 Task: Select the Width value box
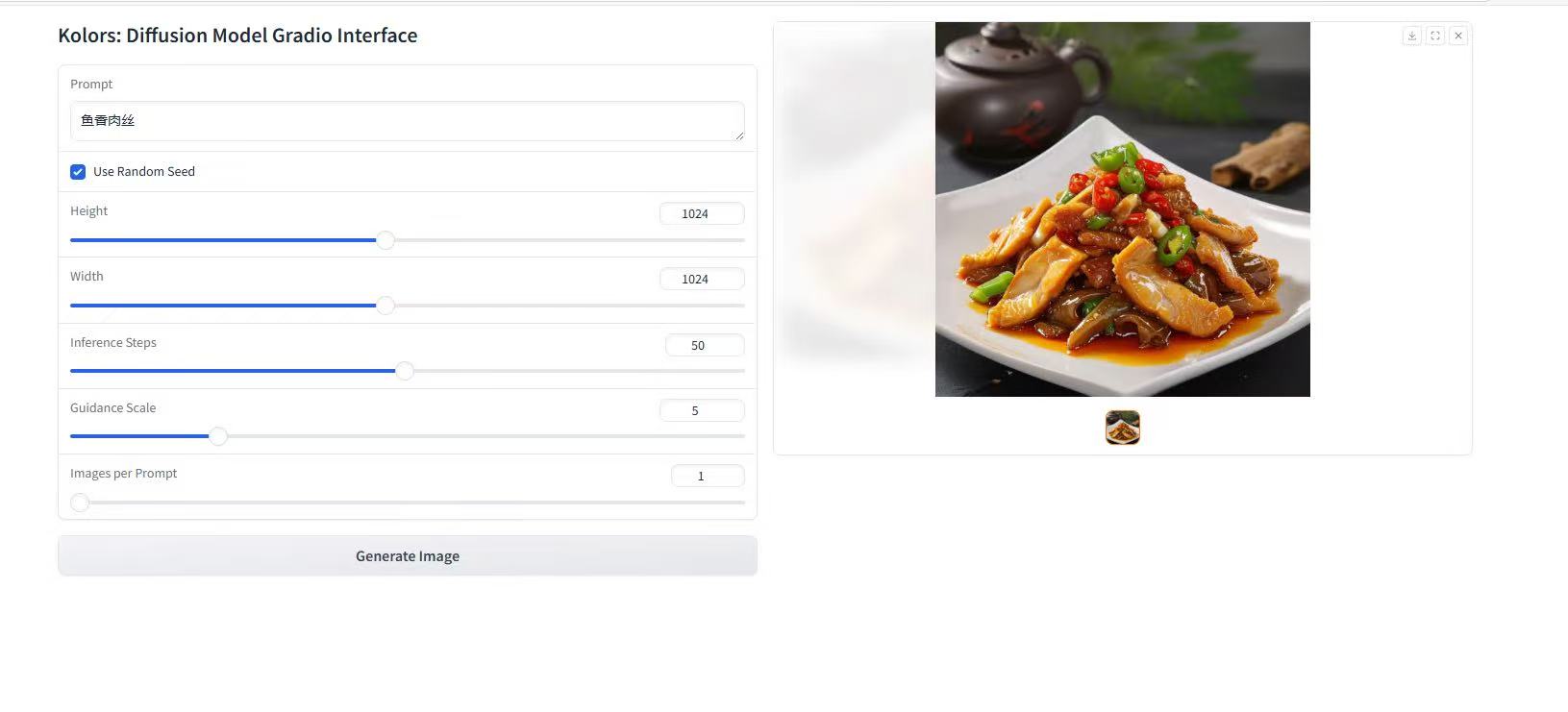702,279
